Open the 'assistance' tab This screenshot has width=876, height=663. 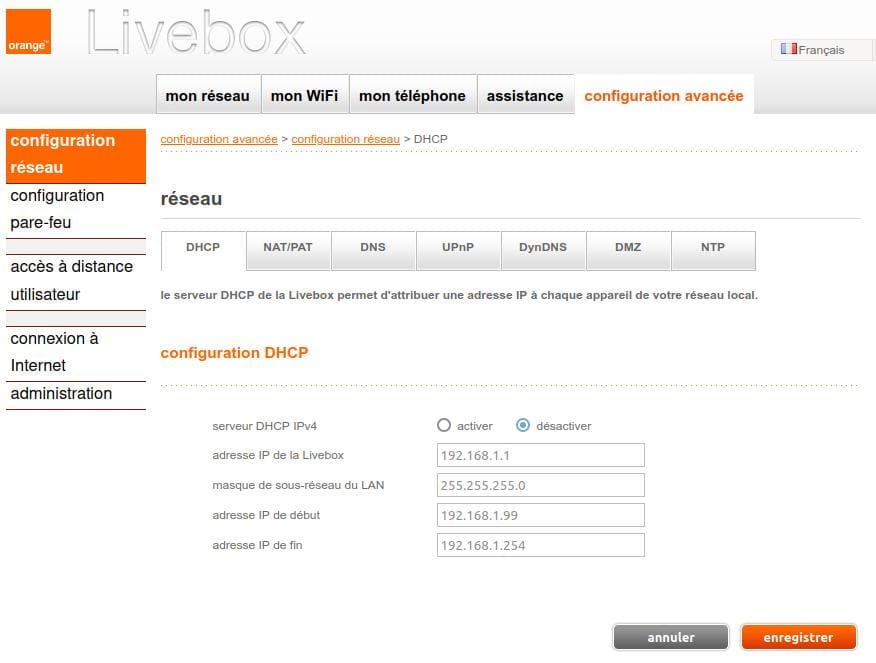524,96
